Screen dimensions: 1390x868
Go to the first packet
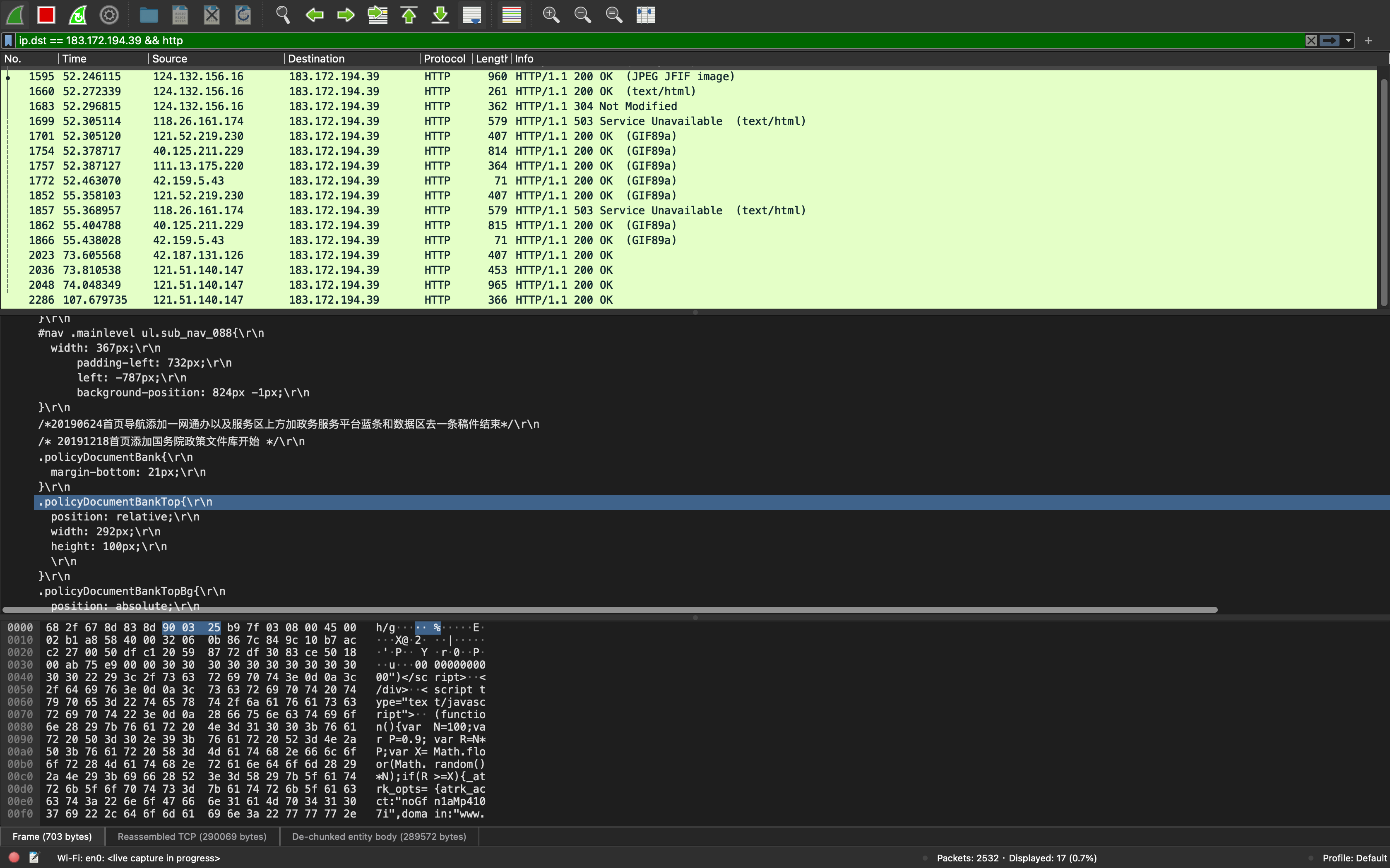pos(409,15)
